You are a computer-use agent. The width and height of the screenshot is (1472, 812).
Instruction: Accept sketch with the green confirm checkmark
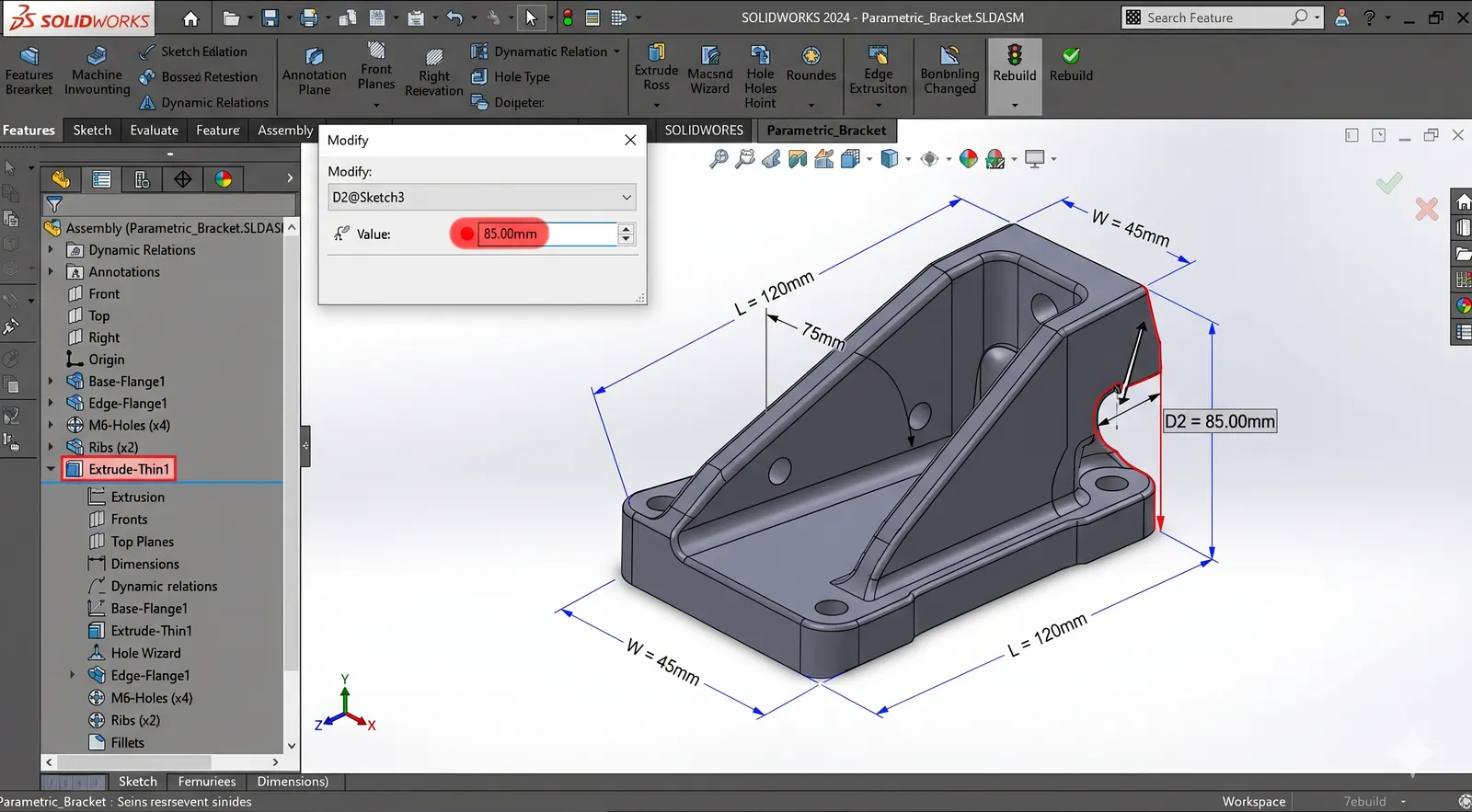(1389, 183)
